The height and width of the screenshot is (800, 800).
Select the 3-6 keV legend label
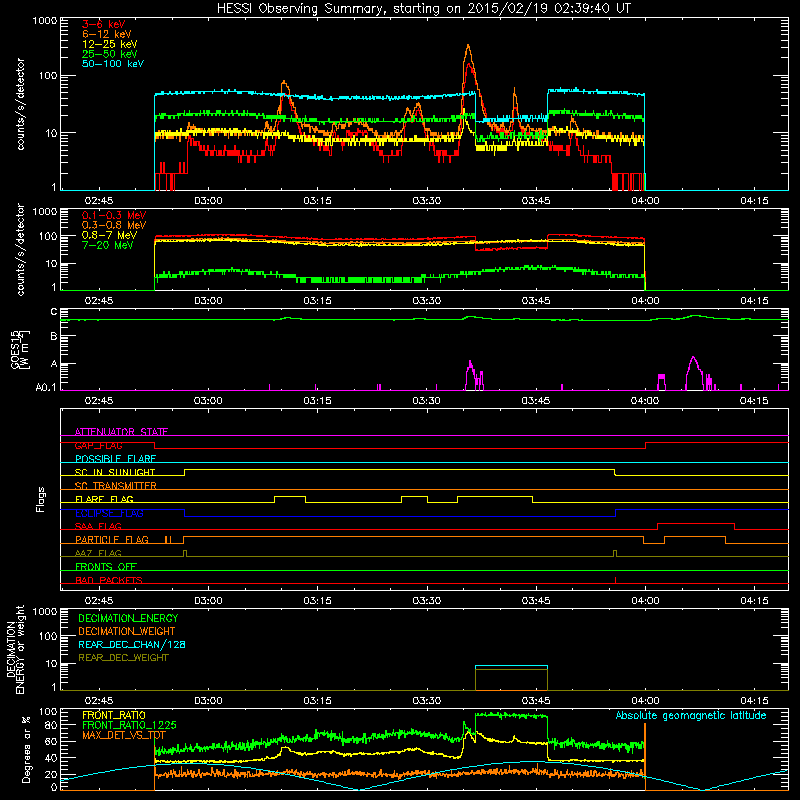(x=104, y=24)
